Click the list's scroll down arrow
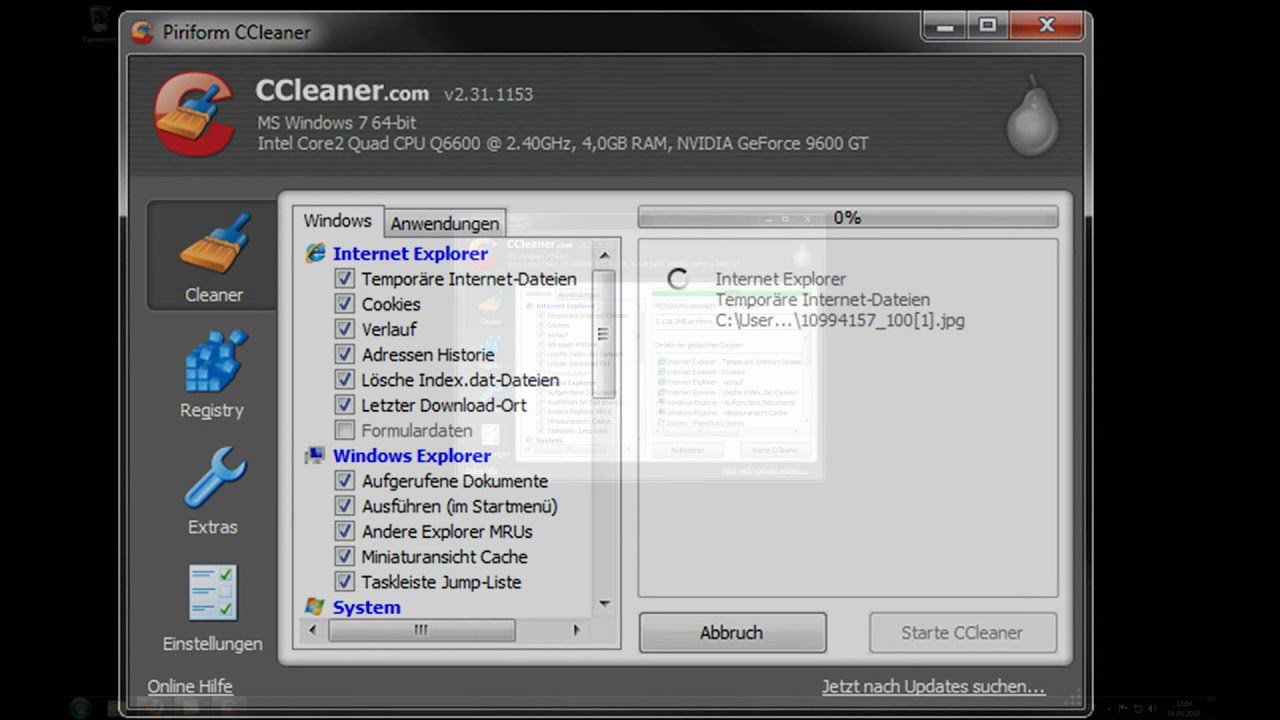 (604, 603)
